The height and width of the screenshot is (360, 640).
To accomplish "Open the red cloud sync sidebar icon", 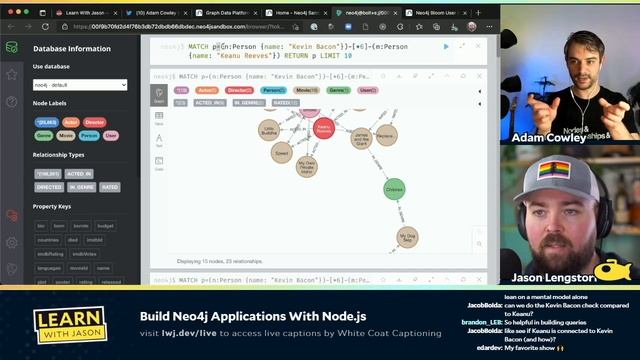I will [x=12, y=216].
